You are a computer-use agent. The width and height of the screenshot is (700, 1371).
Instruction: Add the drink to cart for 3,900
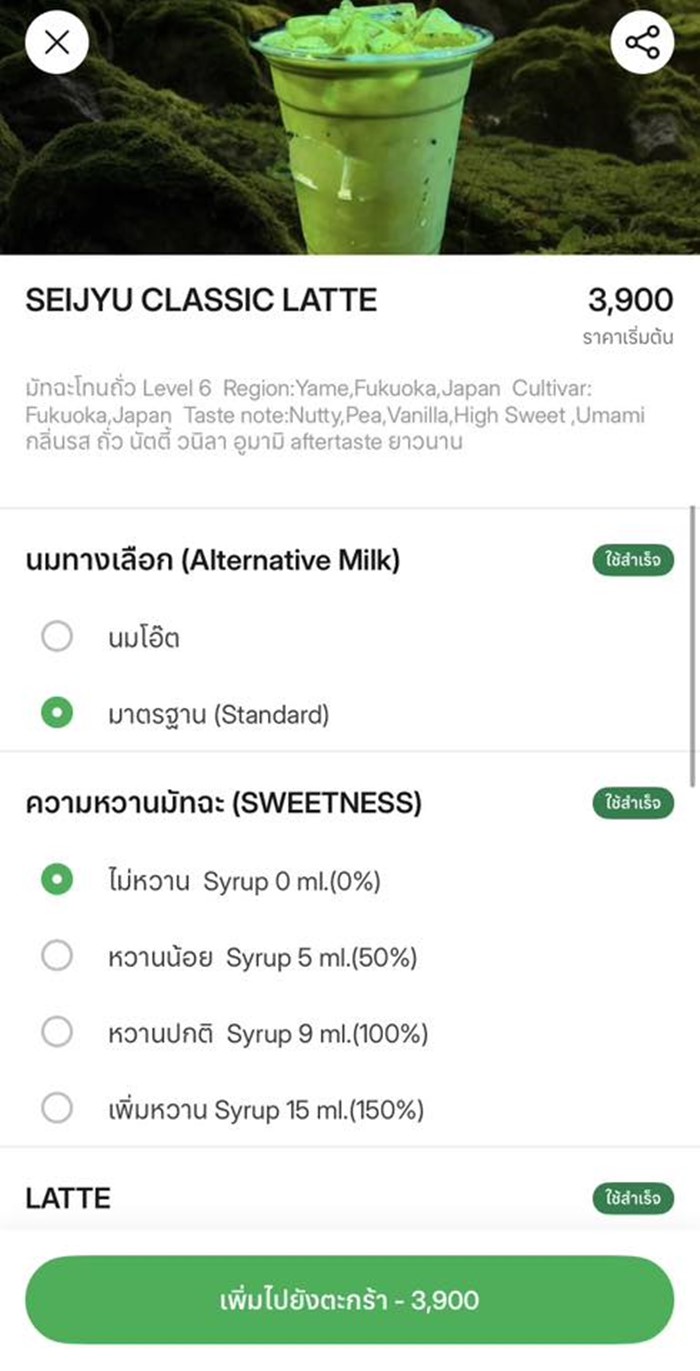(350, 1301)
